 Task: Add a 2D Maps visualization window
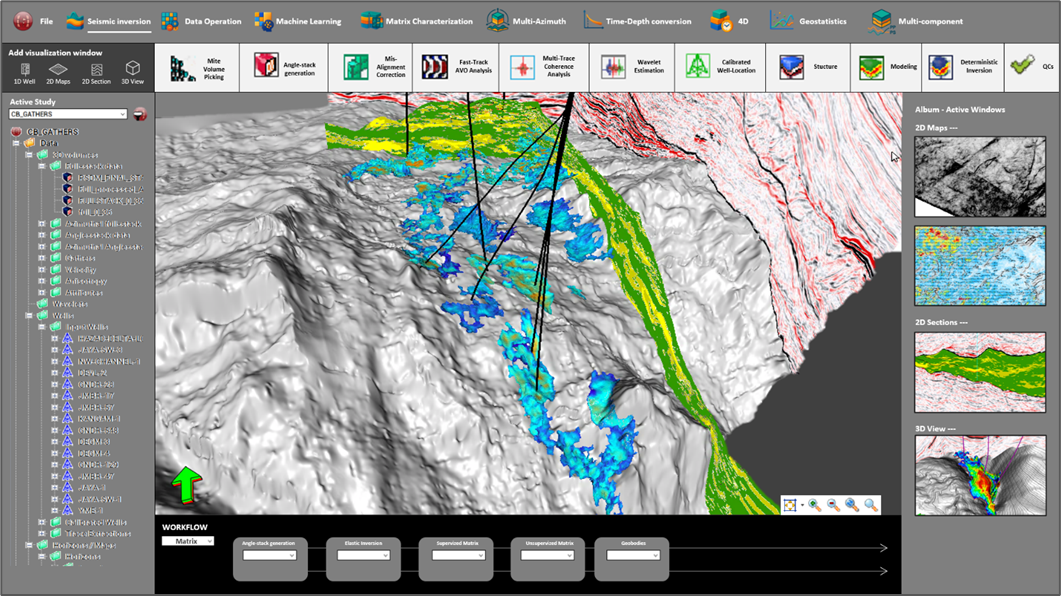point(58,73)
